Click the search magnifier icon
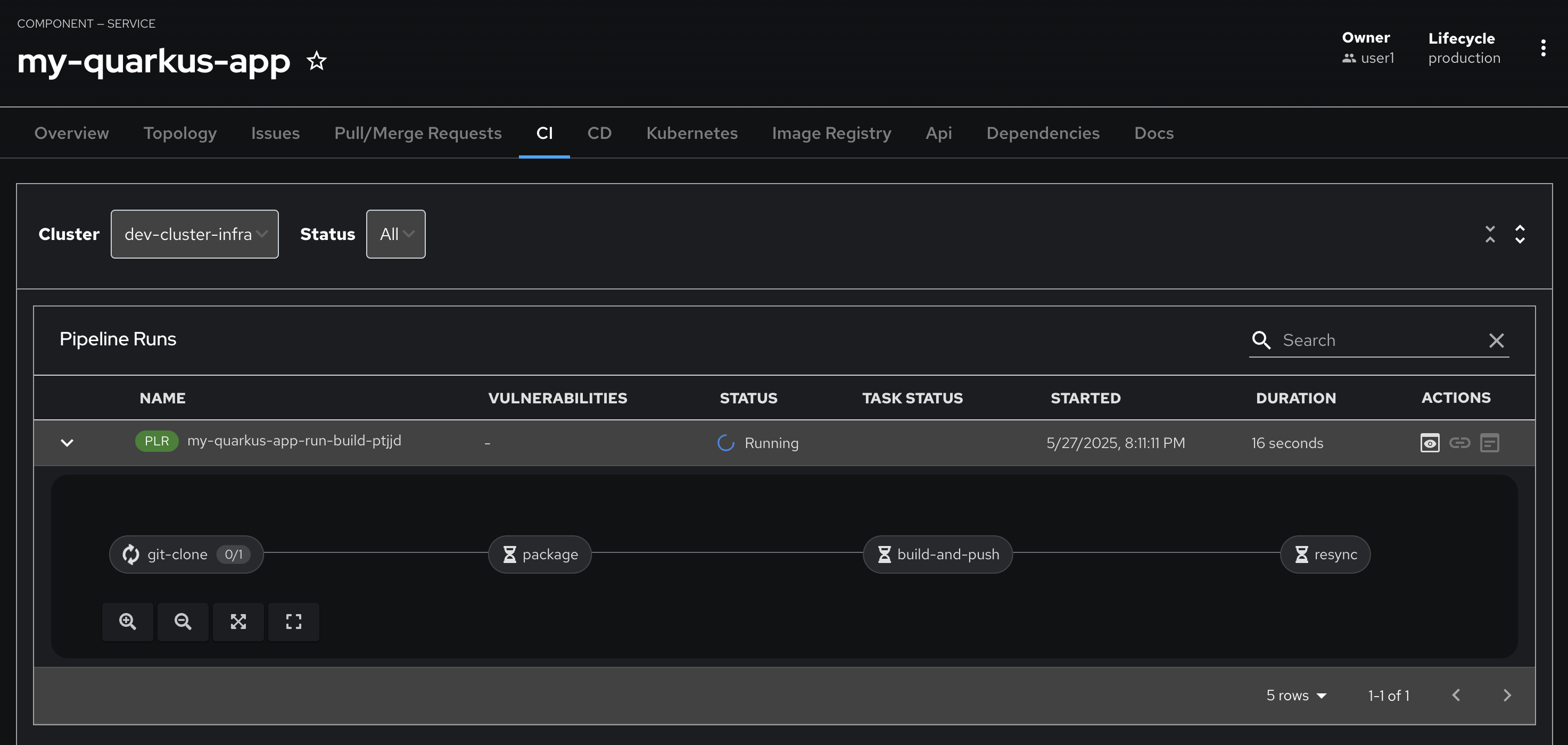This screenshot has height=745, width=1568. click(1260, 340)
